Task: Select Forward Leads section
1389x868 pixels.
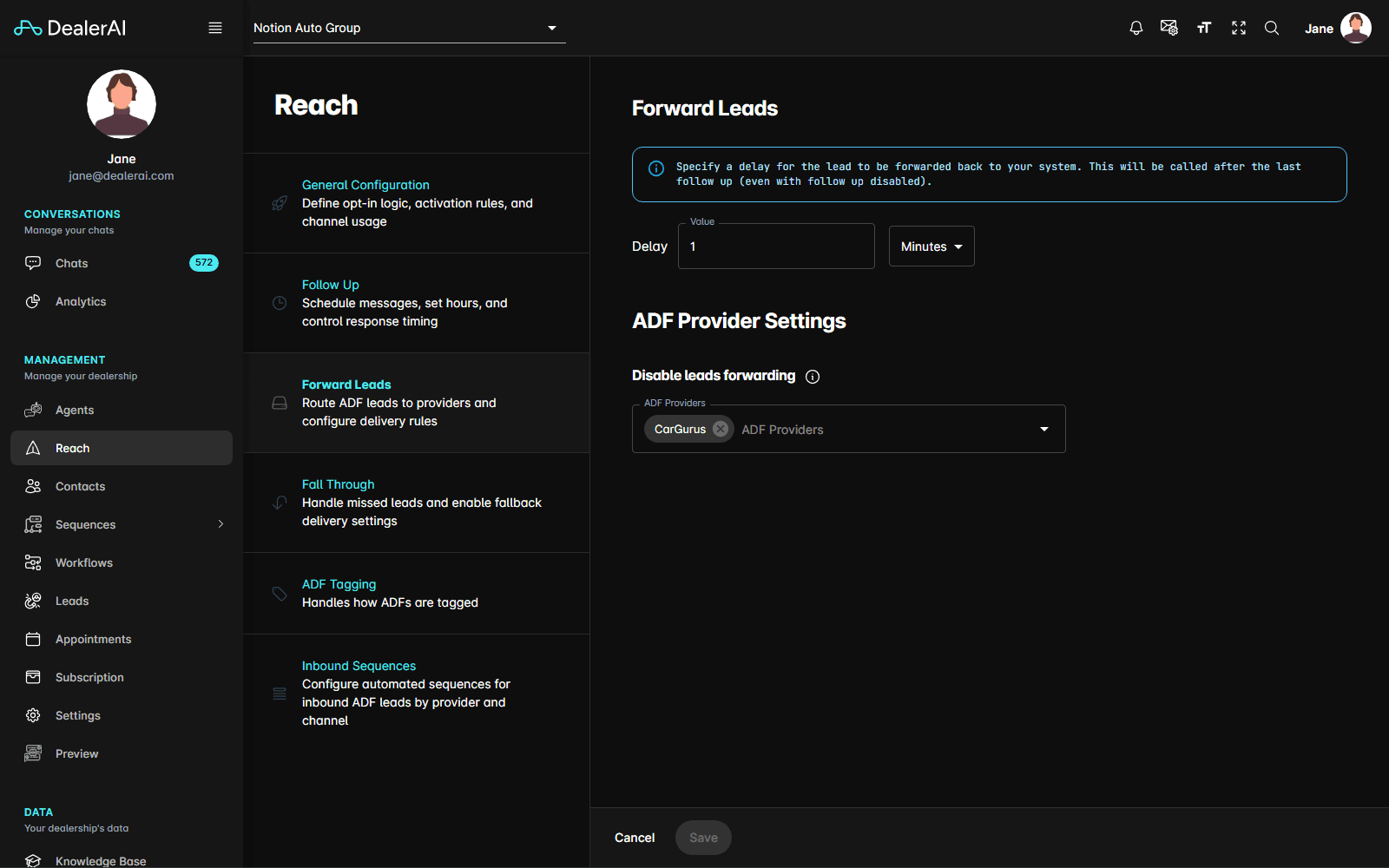Action: click(417, 403)
